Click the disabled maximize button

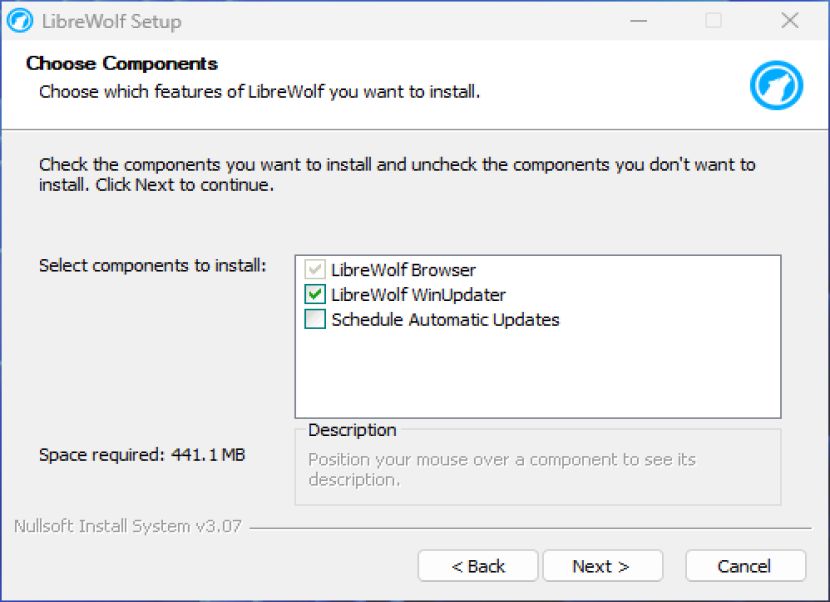[713, 21]
